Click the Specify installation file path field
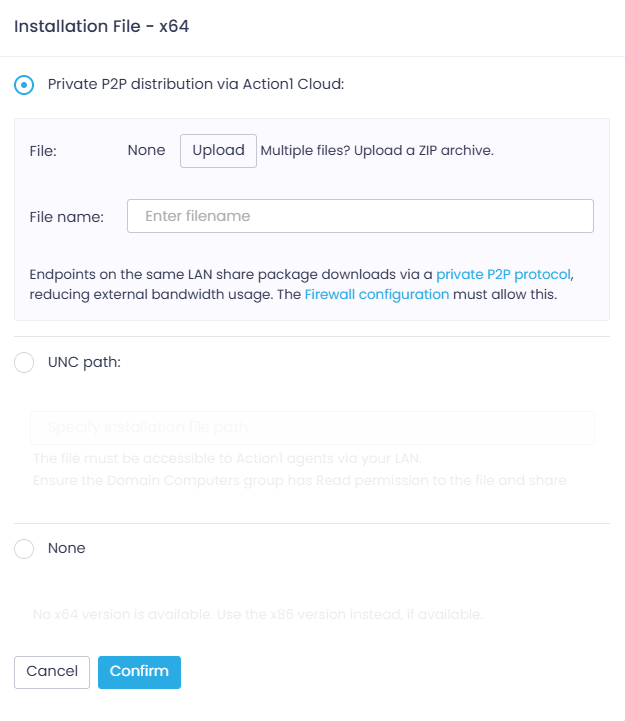 (312, 428)
